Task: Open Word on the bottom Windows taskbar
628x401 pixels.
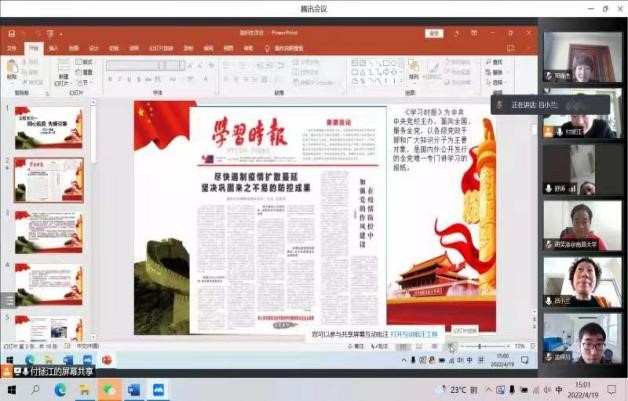Action: point(134,389)
